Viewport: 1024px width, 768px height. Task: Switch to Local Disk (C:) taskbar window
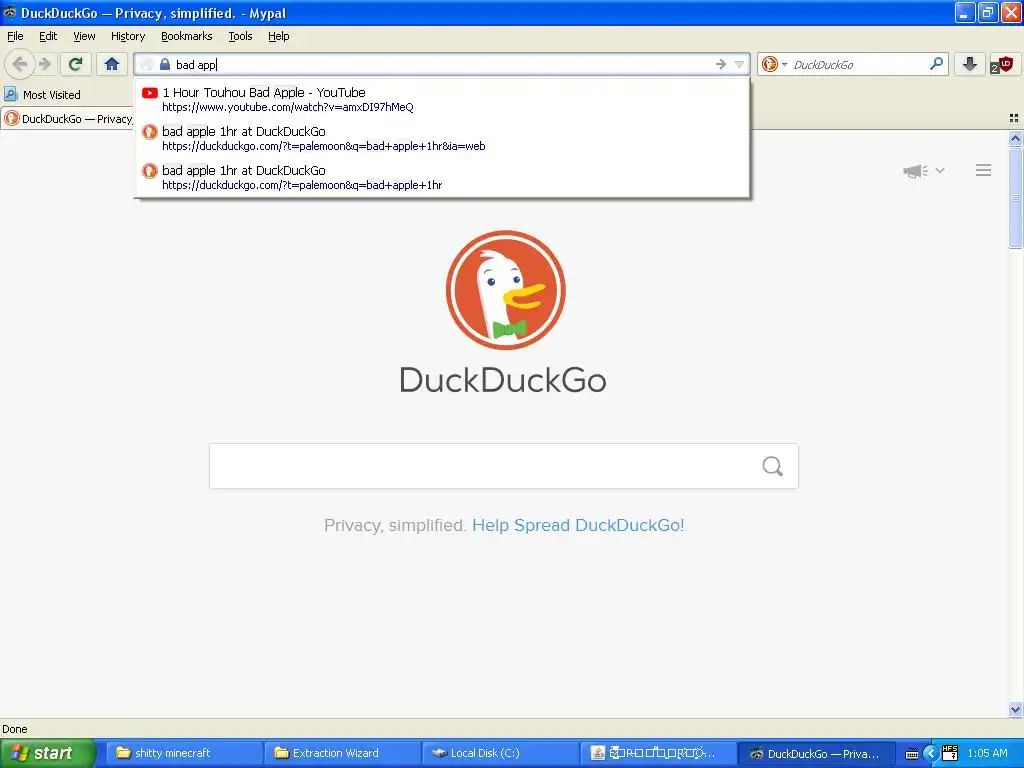tap(500, 753)
